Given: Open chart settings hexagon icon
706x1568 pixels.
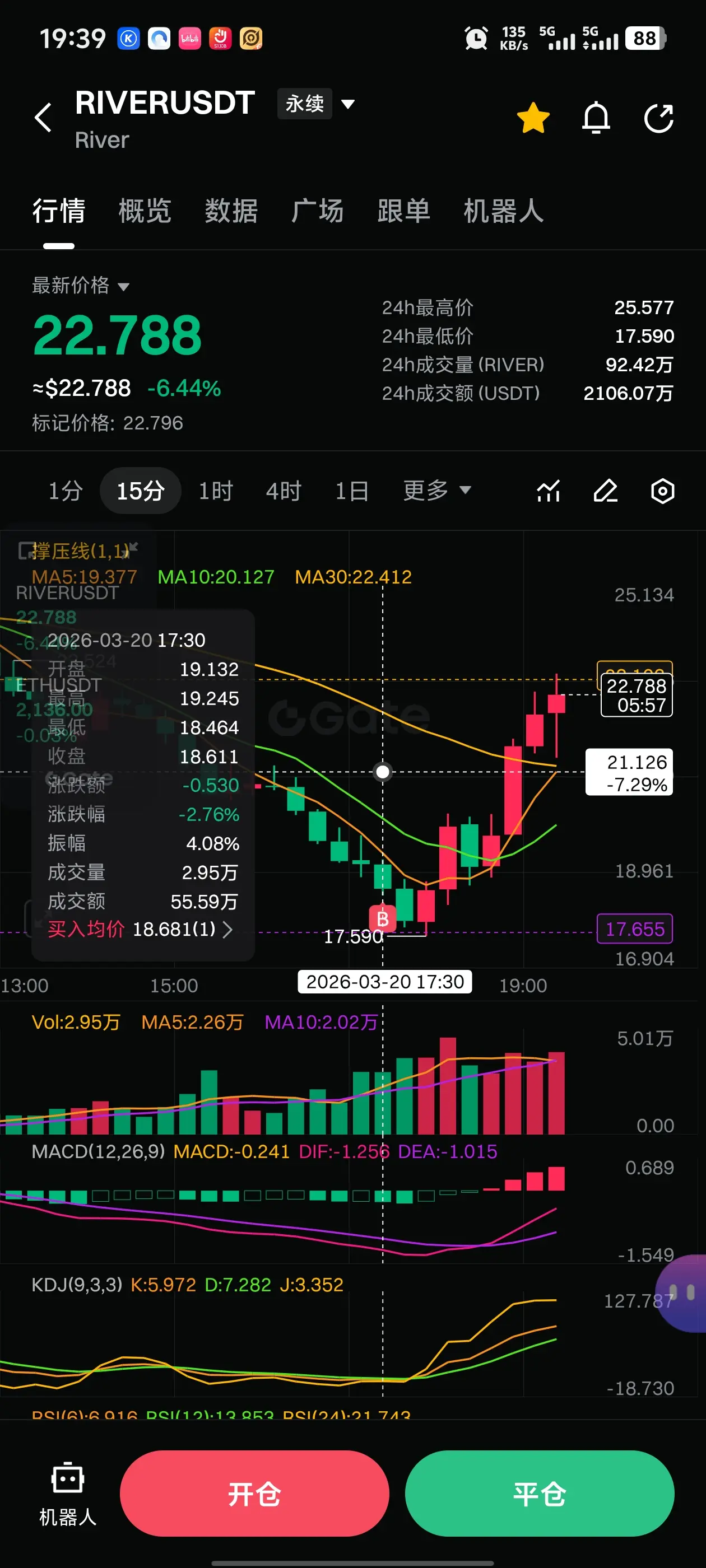Looking at the screenshot, I should [x=662, y=491].
